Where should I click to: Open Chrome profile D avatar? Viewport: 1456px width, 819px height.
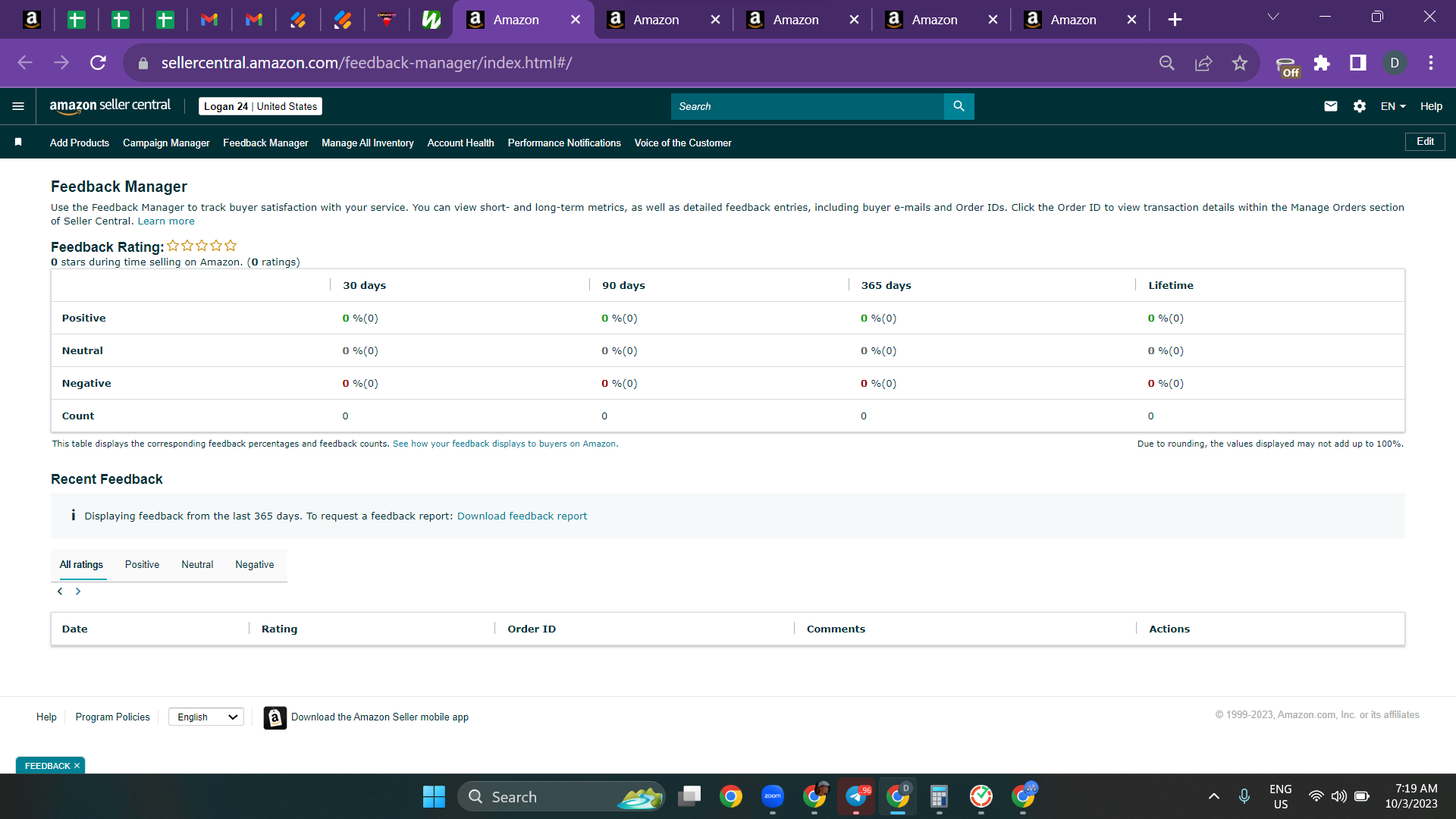[1395, 63]
